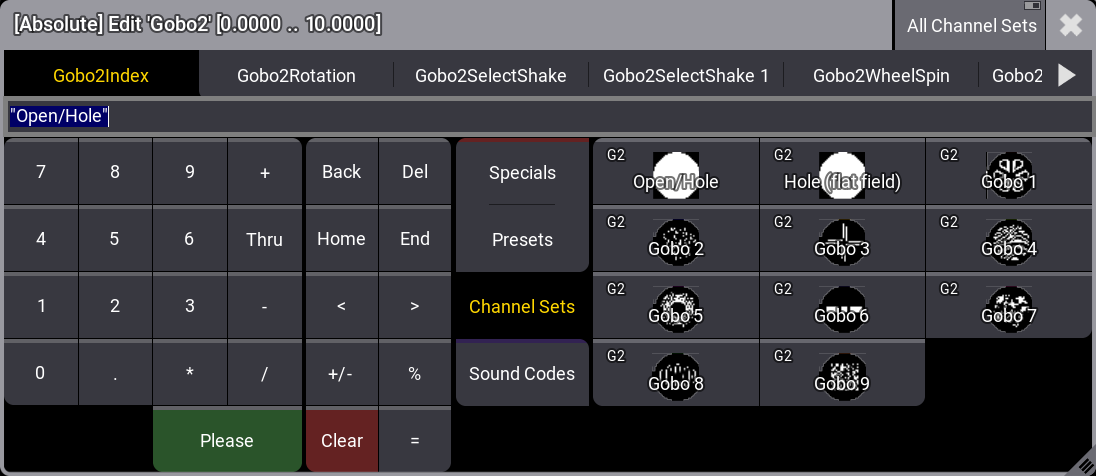Pick the Gobo 2 pattern
The width and height of the screenshot is (1096, 476).
[x=676, y=239]
